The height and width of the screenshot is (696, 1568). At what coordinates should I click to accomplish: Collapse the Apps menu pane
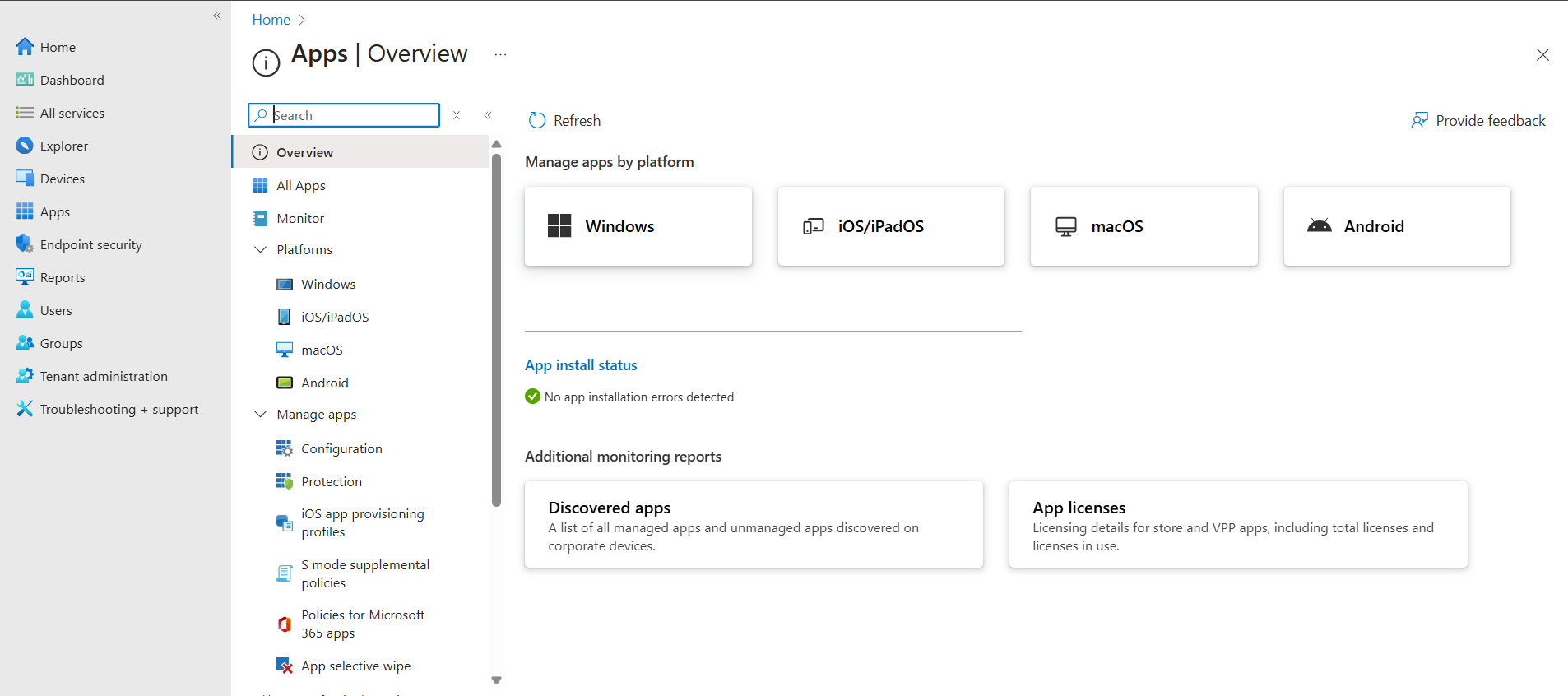(x=488, y=115)
